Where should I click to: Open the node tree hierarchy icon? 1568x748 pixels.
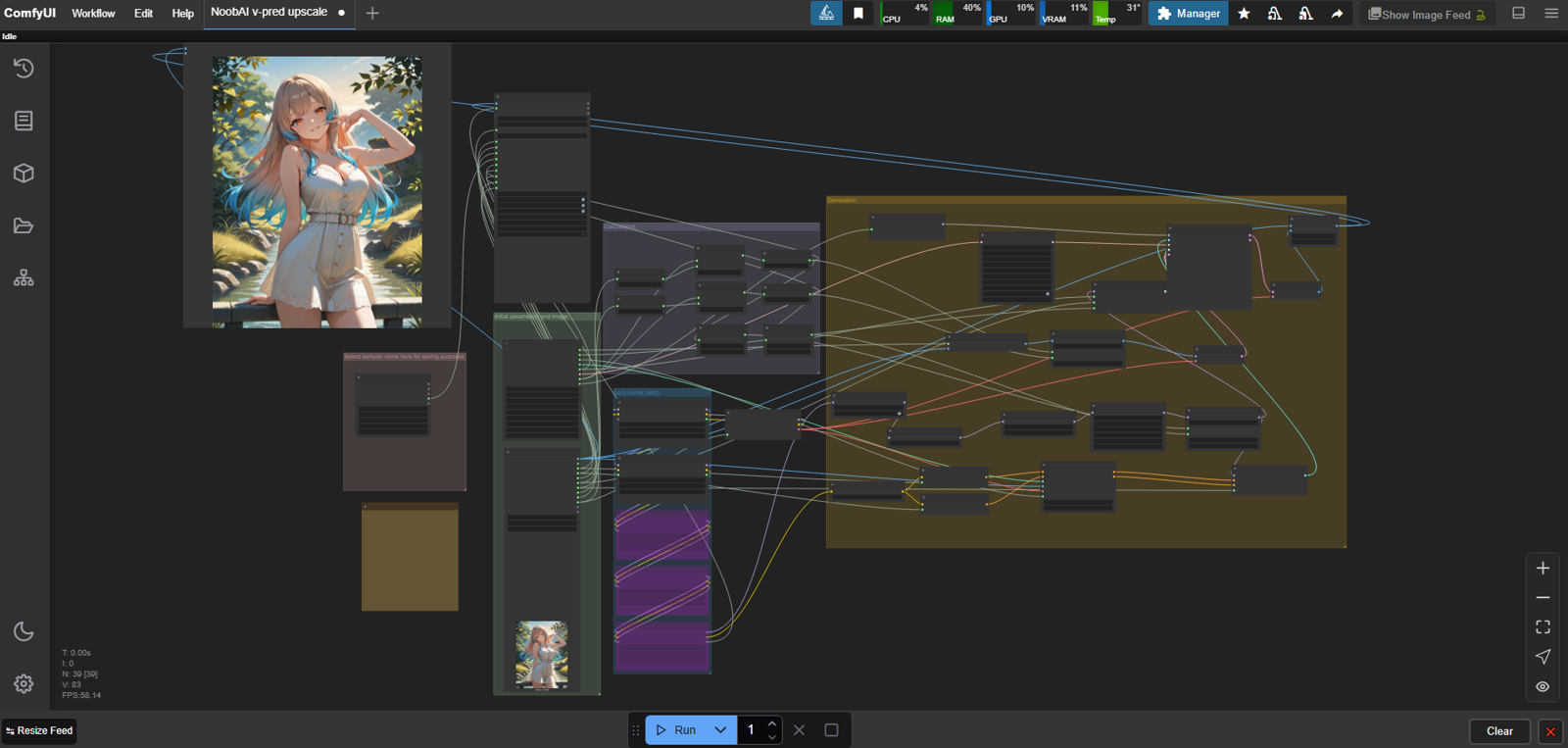(24, 278)
